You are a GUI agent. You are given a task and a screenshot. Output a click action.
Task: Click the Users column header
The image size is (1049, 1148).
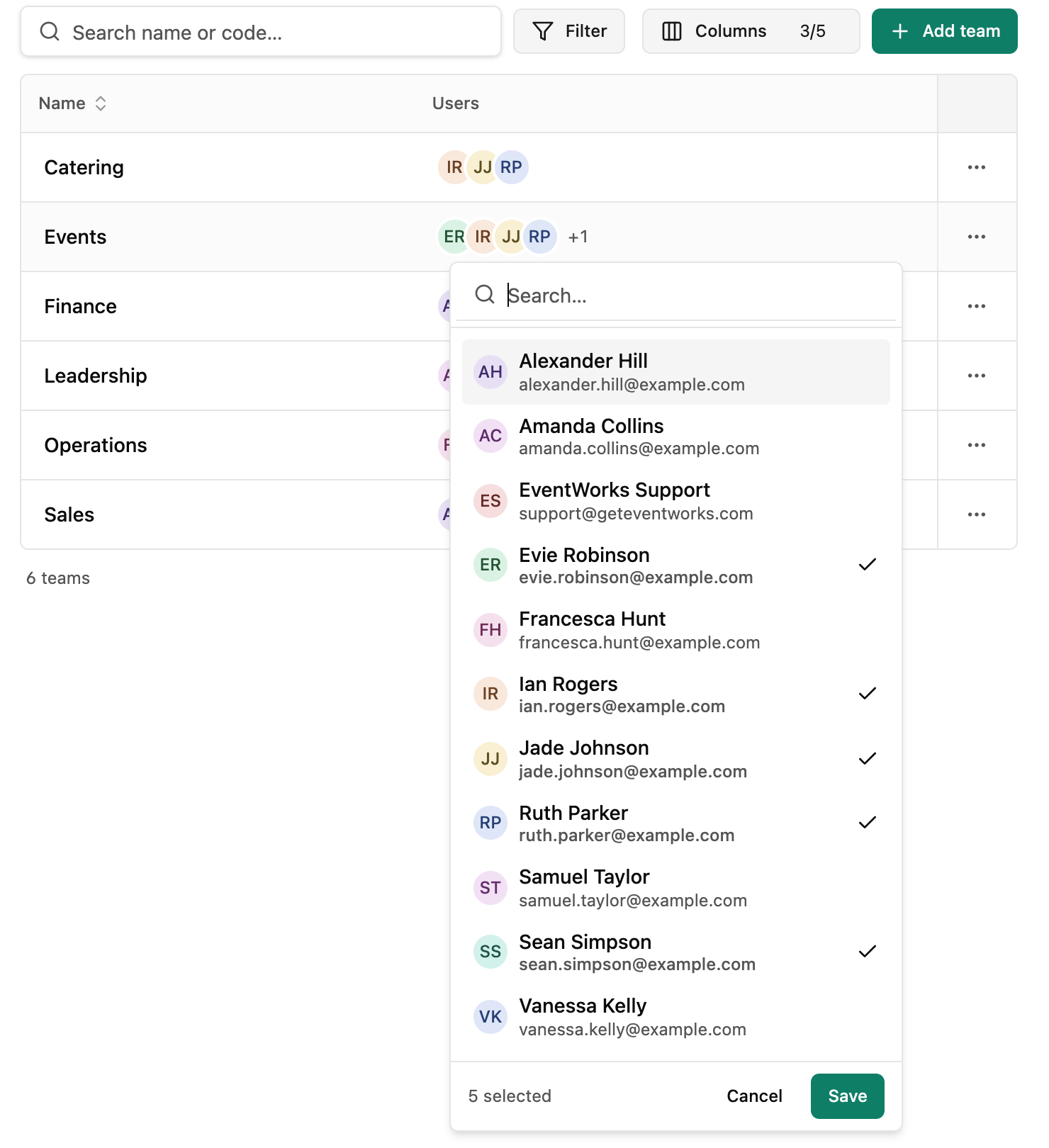[456, 103]
